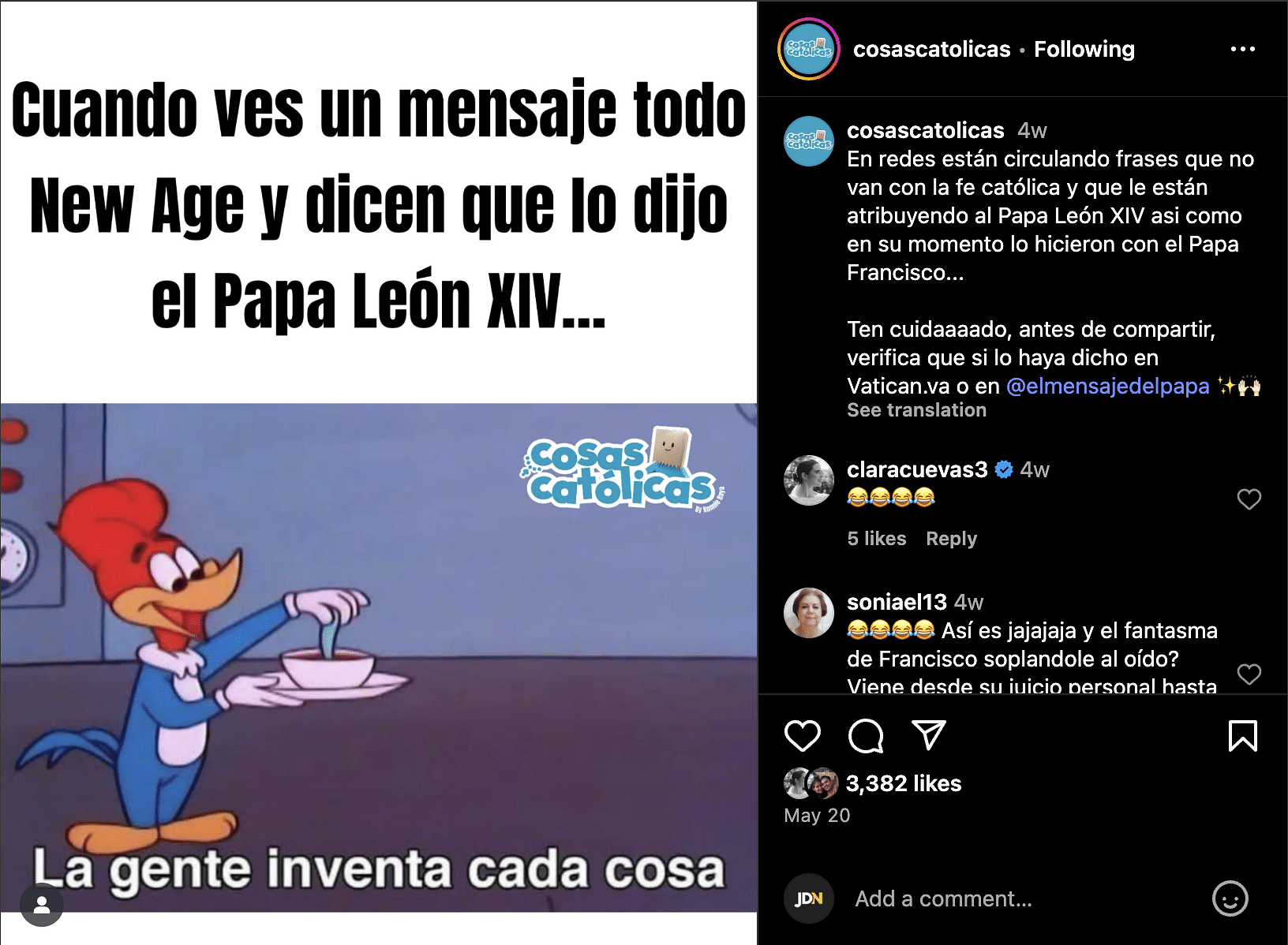1288x945 pixels.
Task: Share the post via paper plane icon
Action: pyautogui.click(x=929, y=735)
